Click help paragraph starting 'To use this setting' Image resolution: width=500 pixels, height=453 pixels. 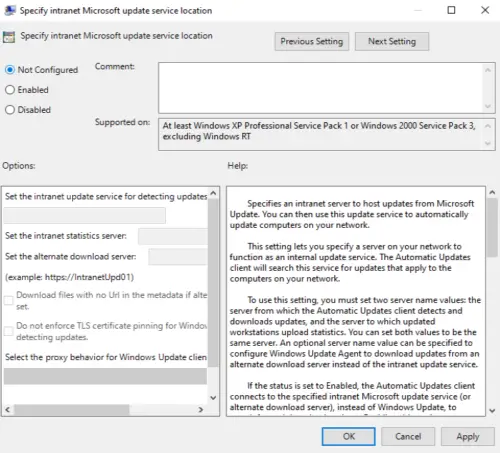355,332
